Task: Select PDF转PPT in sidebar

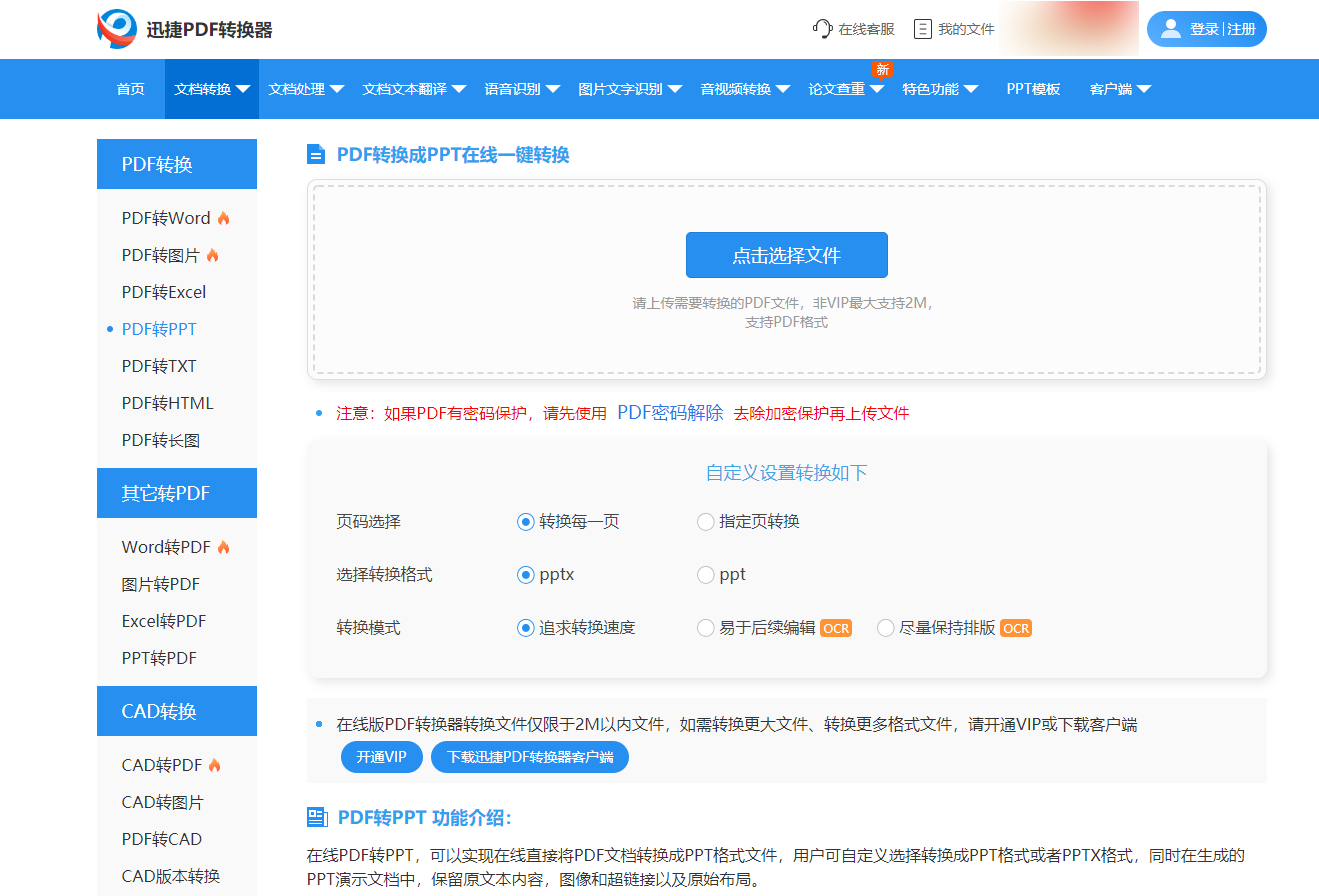Action: 159,329
